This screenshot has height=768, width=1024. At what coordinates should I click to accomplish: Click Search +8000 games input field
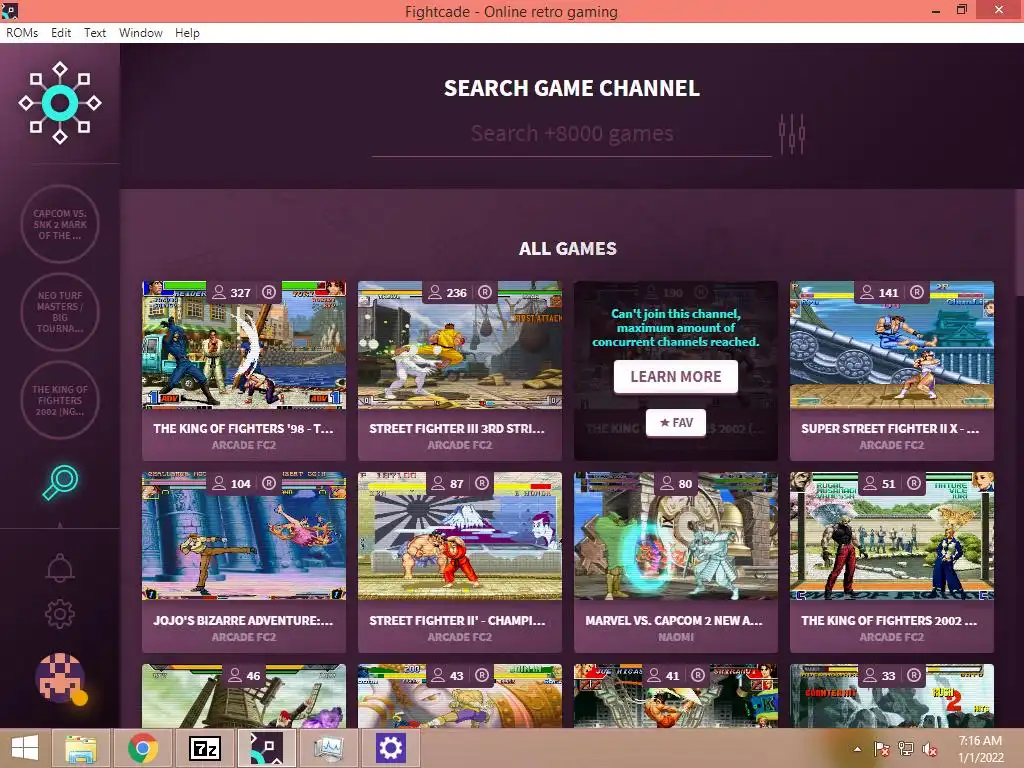pos(571,134)
